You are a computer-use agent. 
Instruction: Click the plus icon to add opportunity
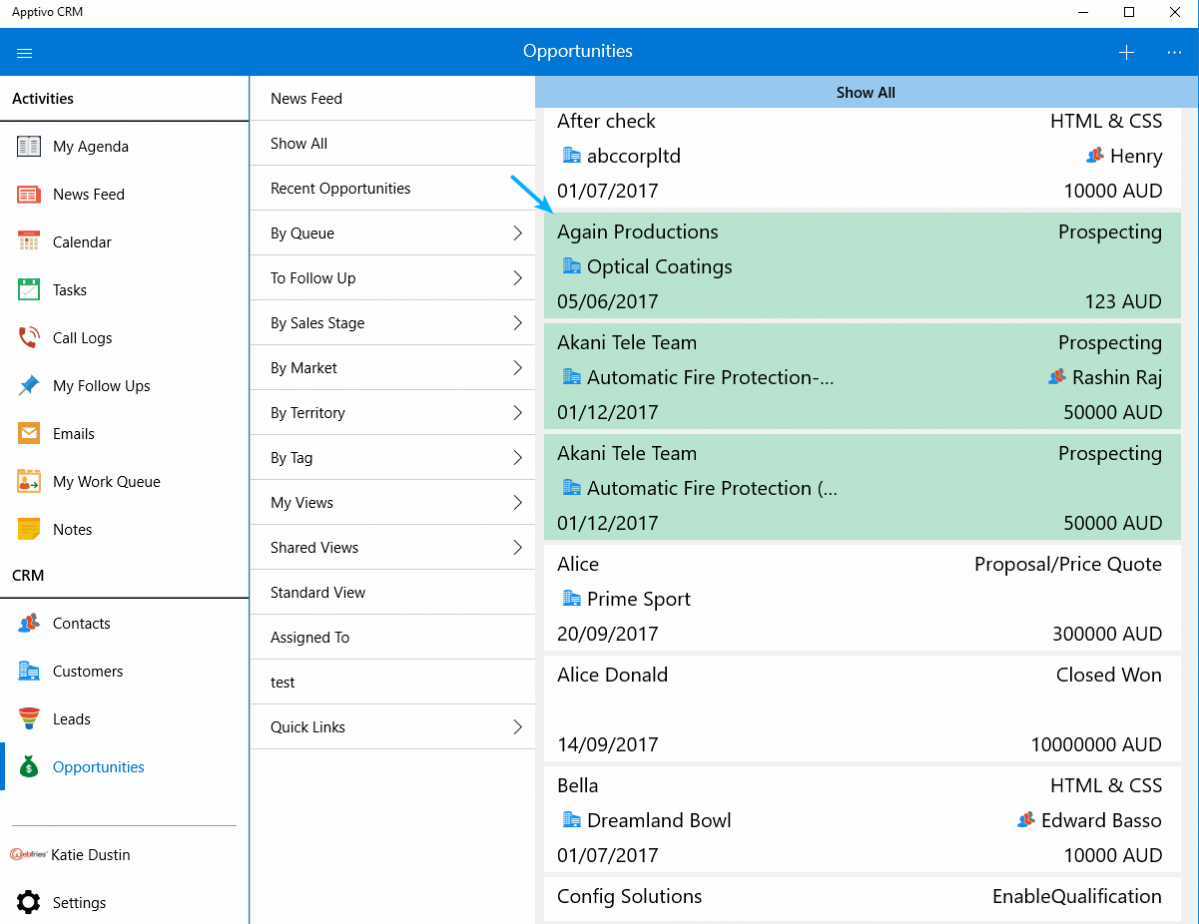pos(1126,53)
